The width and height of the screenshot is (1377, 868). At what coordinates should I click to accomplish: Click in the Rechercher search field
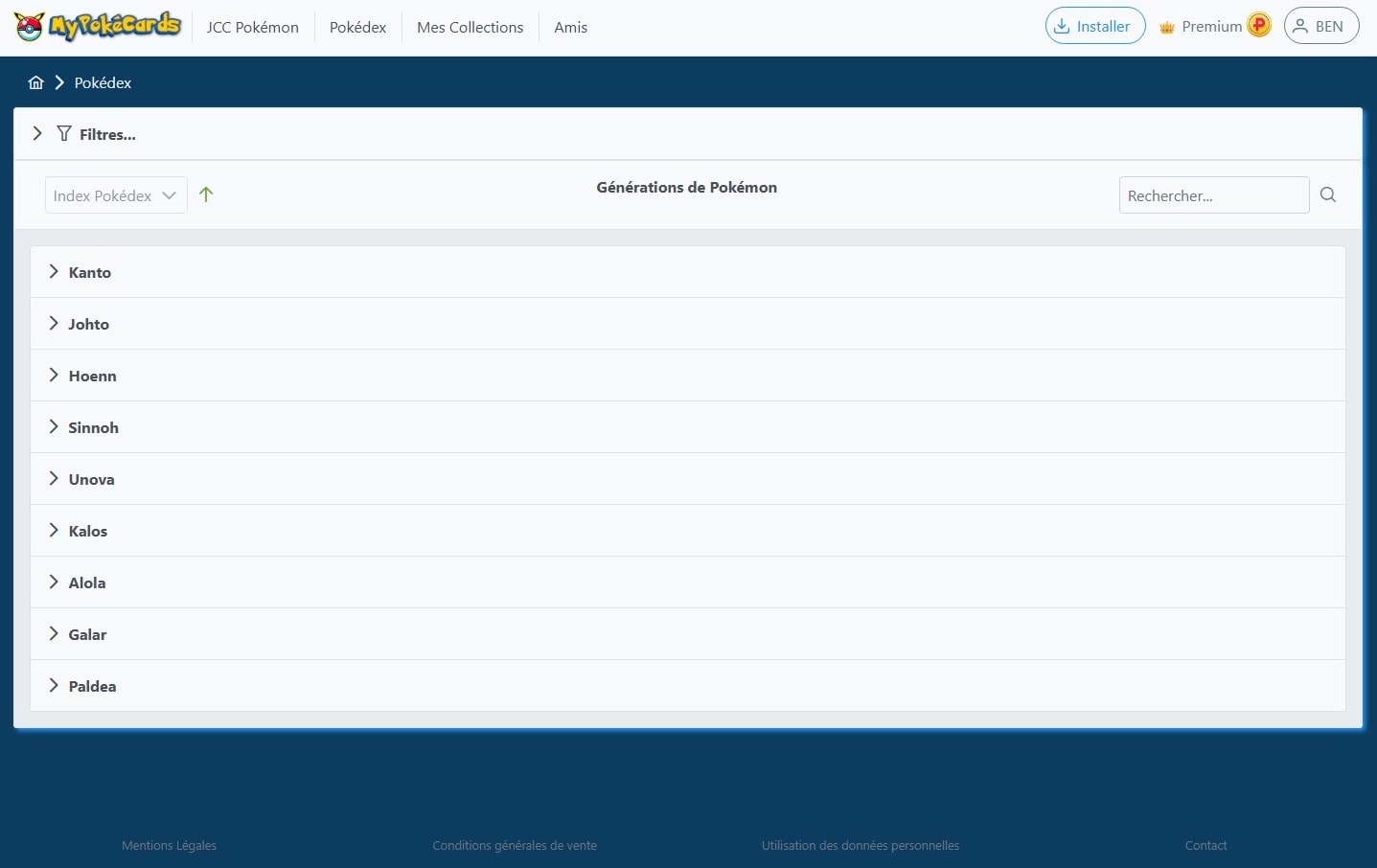pyautogui.click(x=1212, y=195)
